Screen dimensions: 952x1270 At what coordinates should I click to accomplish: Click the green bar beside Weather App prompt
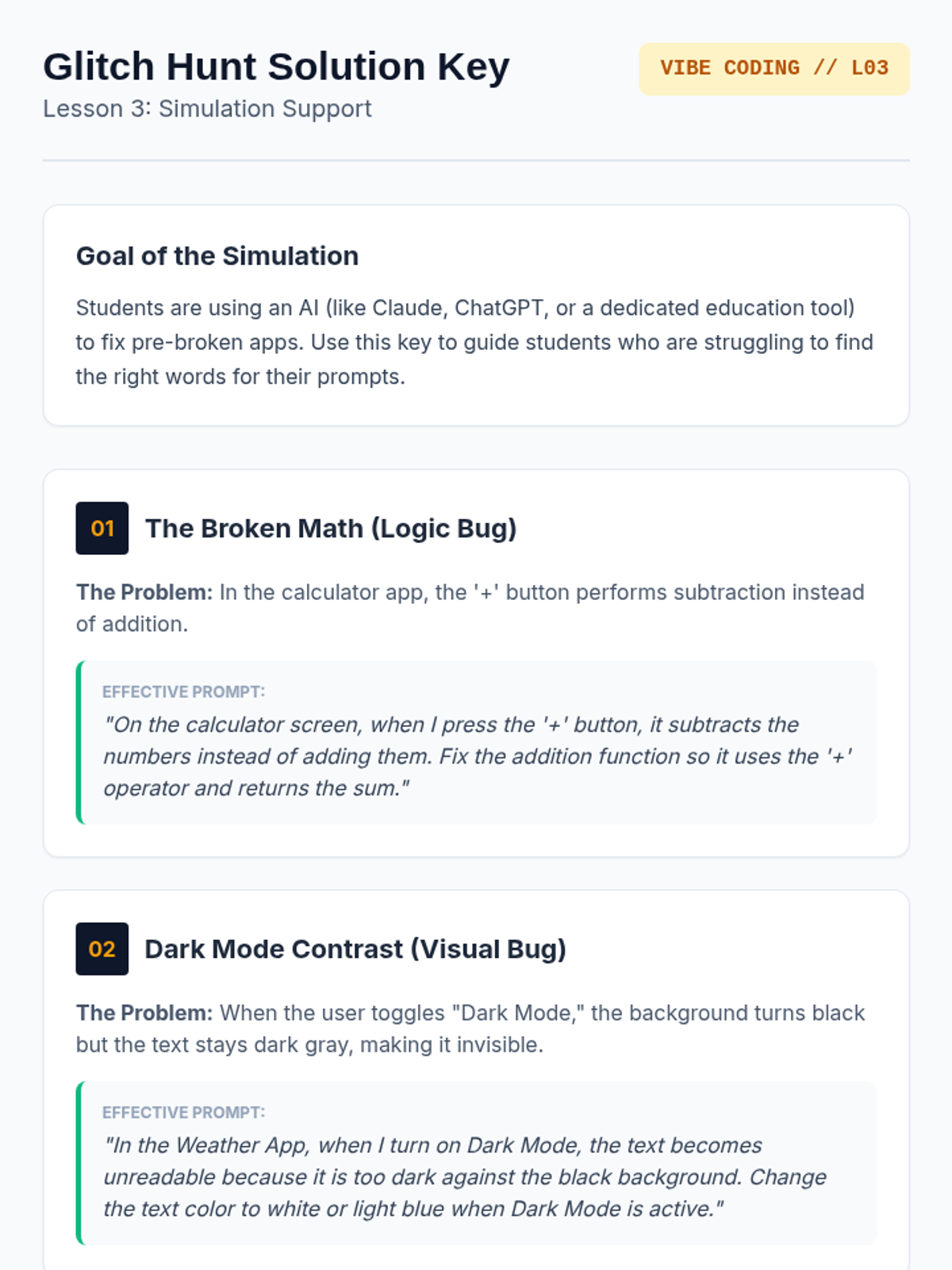coord(79,1163)
